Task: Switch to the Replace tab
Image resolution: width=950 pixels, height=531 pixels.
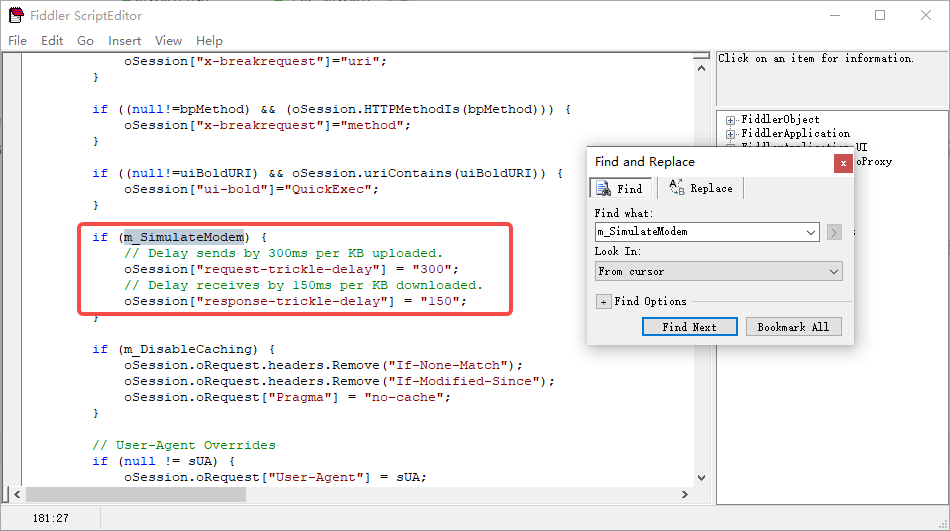Action: pos(700,188)
